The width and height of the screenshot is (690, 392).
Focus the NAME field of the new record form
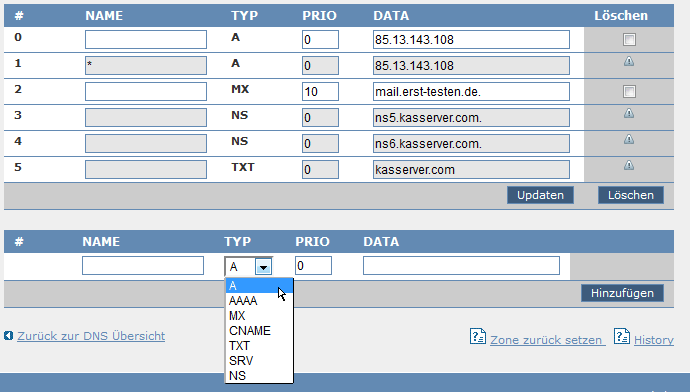(x=143, y=266)
